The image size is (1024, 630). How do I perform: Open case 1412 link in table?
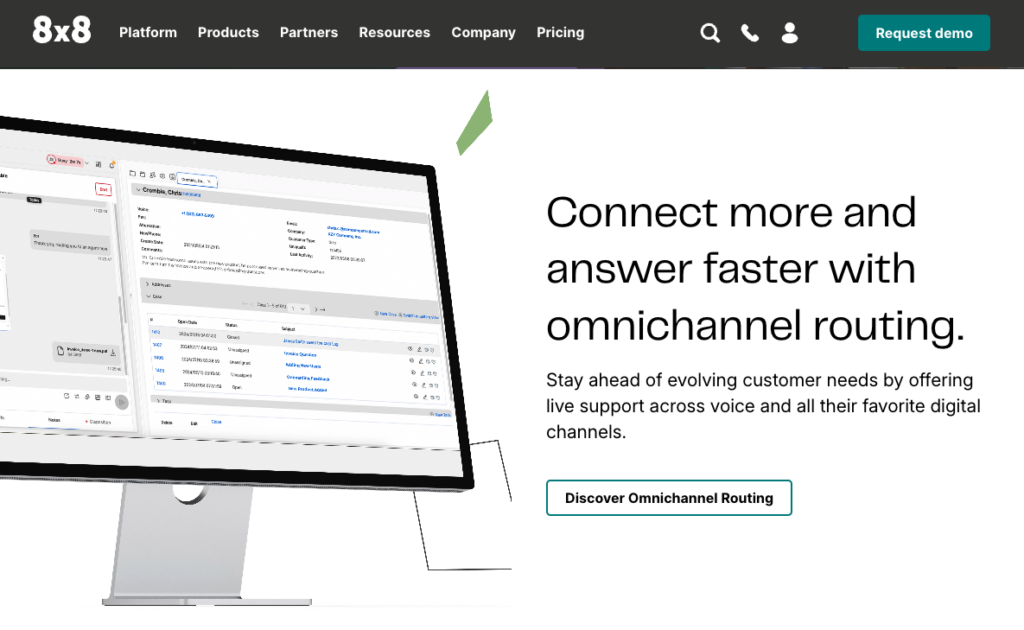pyautogui.click(x=156, y=331)
